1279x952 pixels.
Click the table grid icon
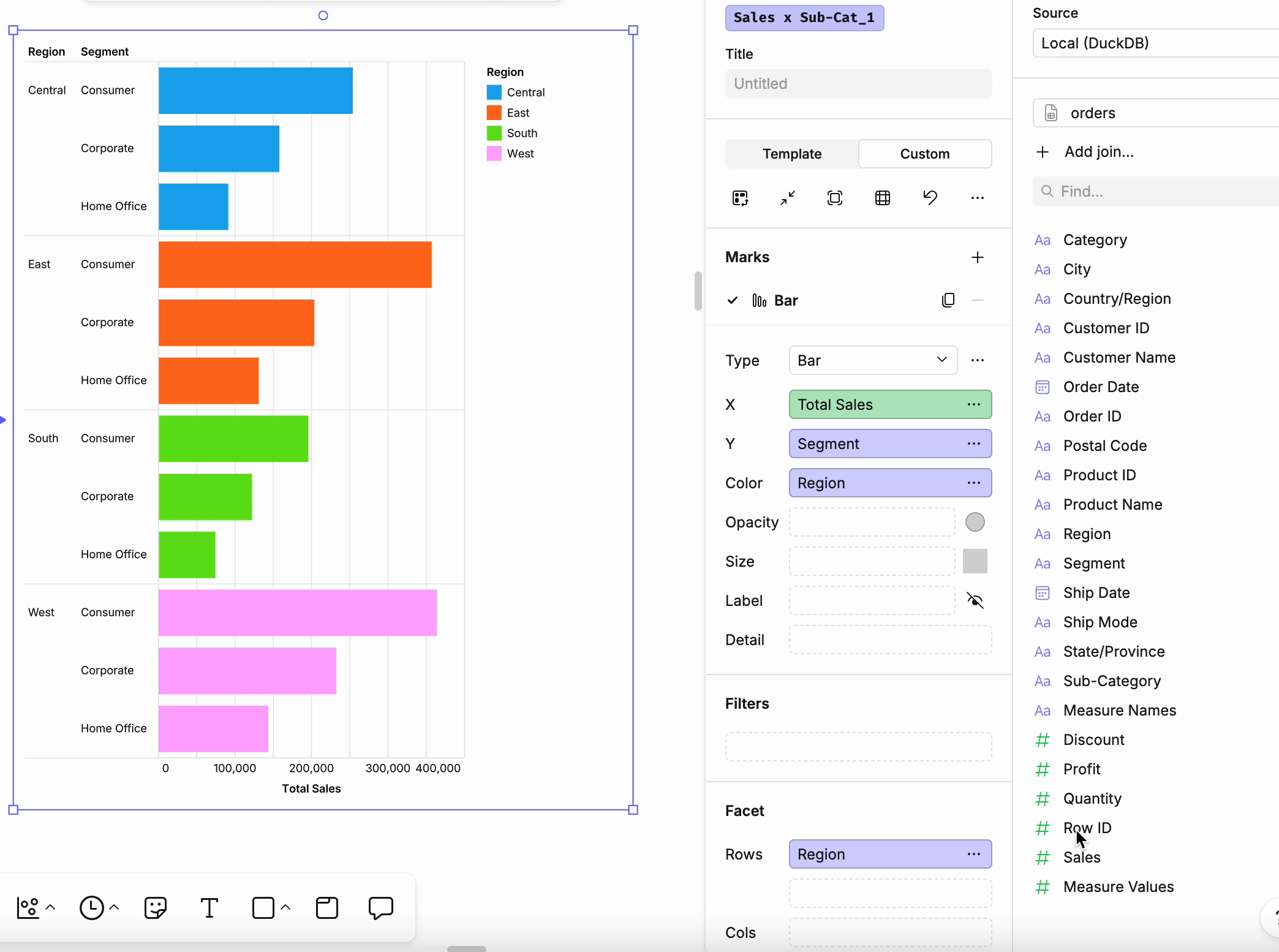pos(883,198)
